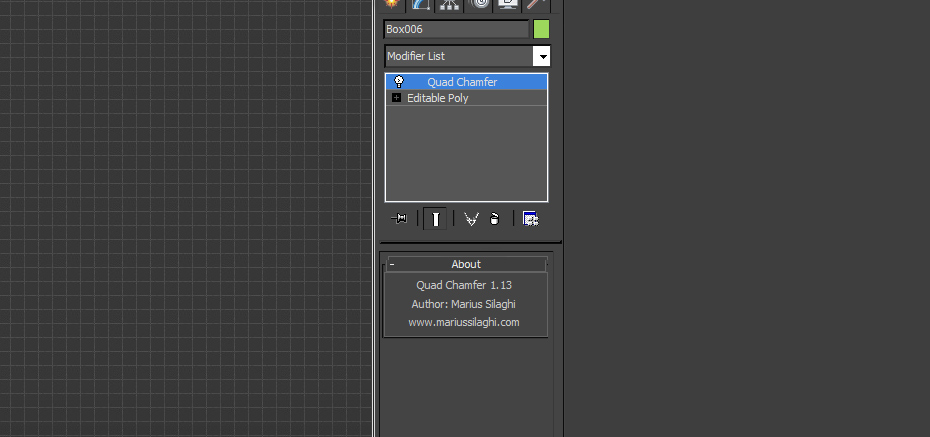Switch to the Motion panel tab

pyautogui.click(x=479, y=5)
